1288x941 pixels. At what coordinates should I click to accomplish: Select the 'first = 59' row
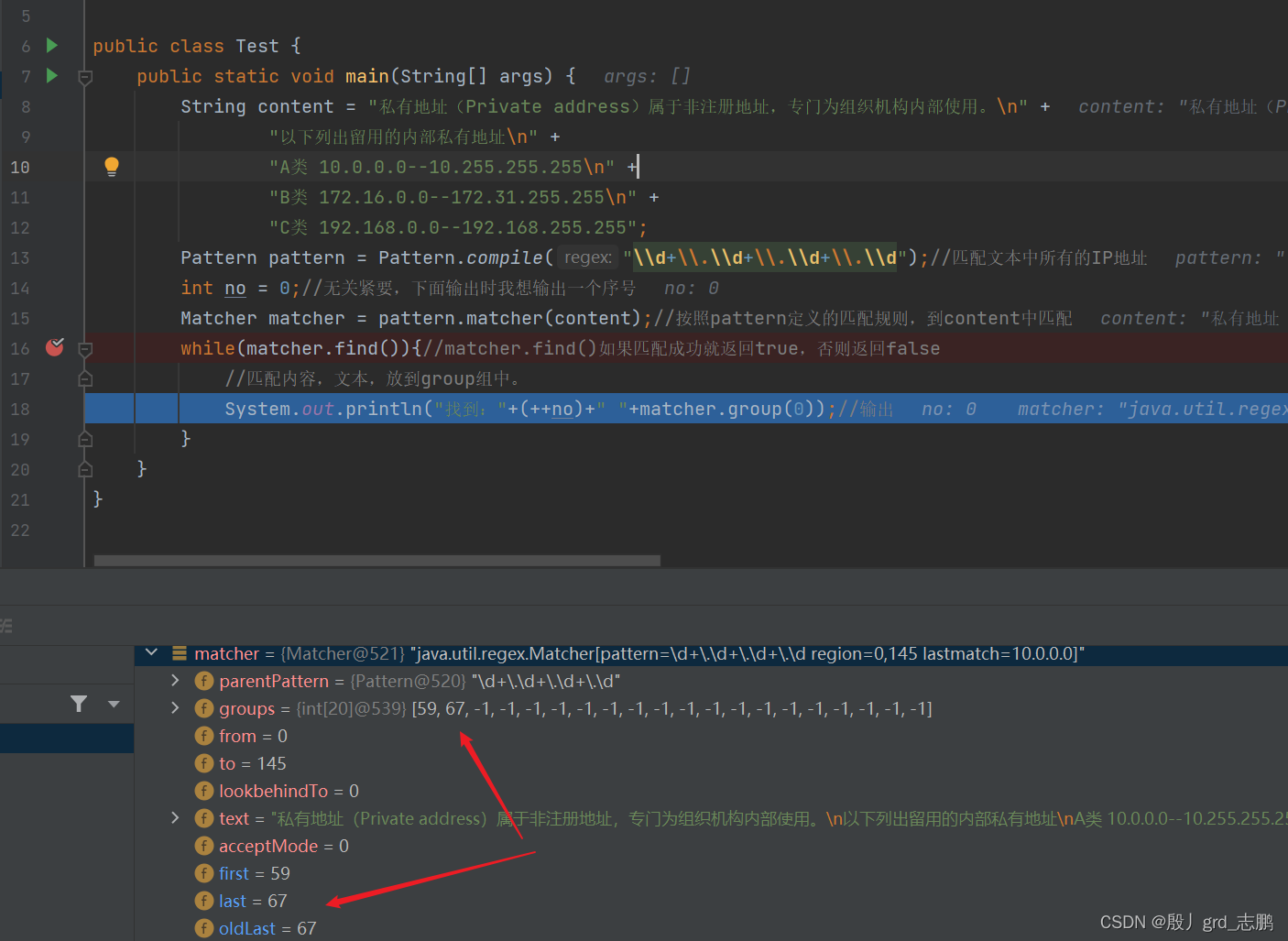(711, 873)
